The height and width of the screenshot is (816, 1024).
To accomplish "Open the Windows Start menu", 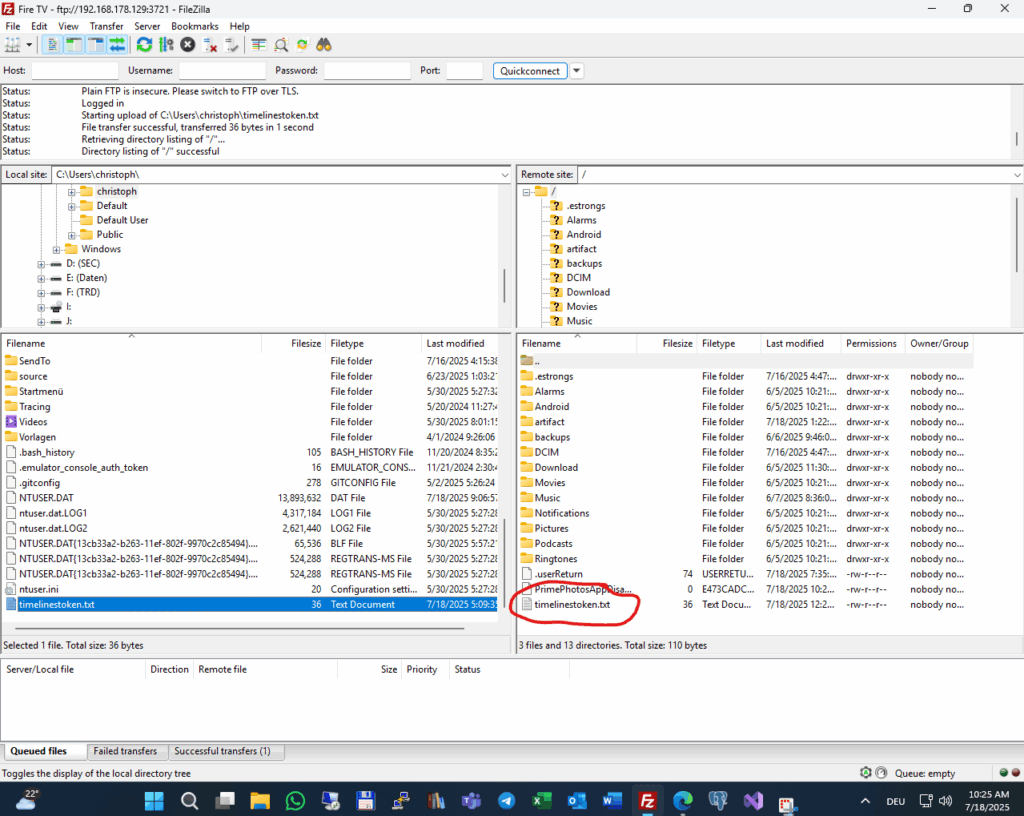I will pyautogui.click(x=154, y=800).
